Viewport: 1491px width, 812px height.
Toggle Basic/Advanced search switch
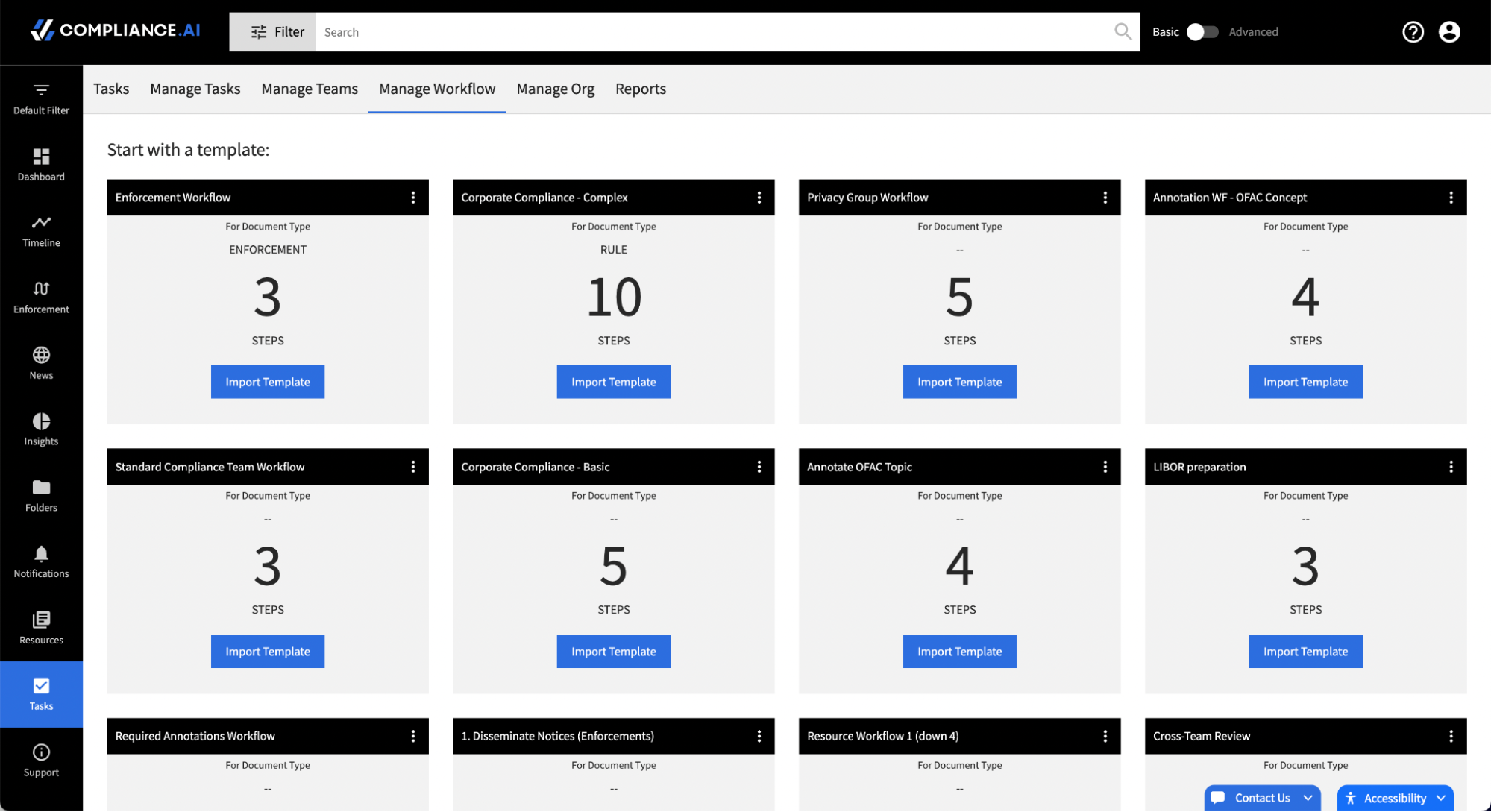(x=1202, y=32)
